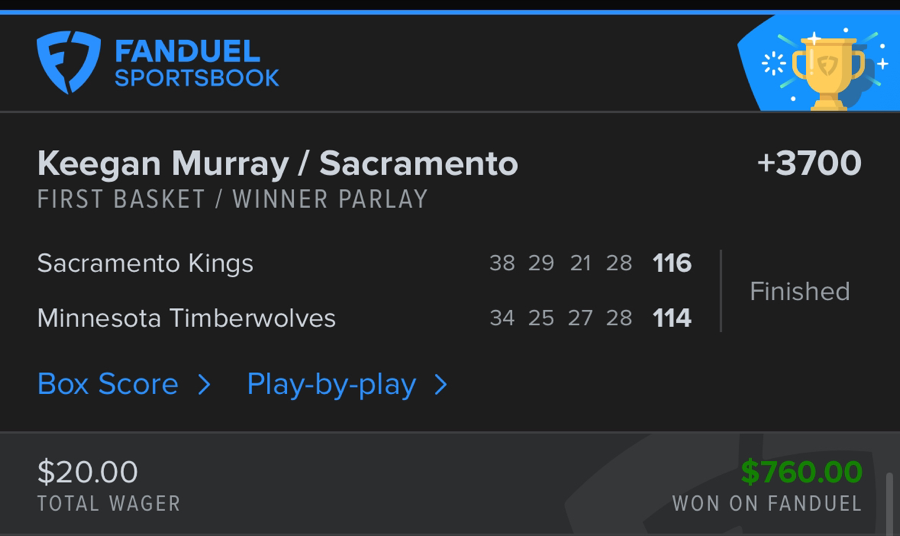Click the Won on FanDuel label
The image size is (900, 536).
pos(767,503)
